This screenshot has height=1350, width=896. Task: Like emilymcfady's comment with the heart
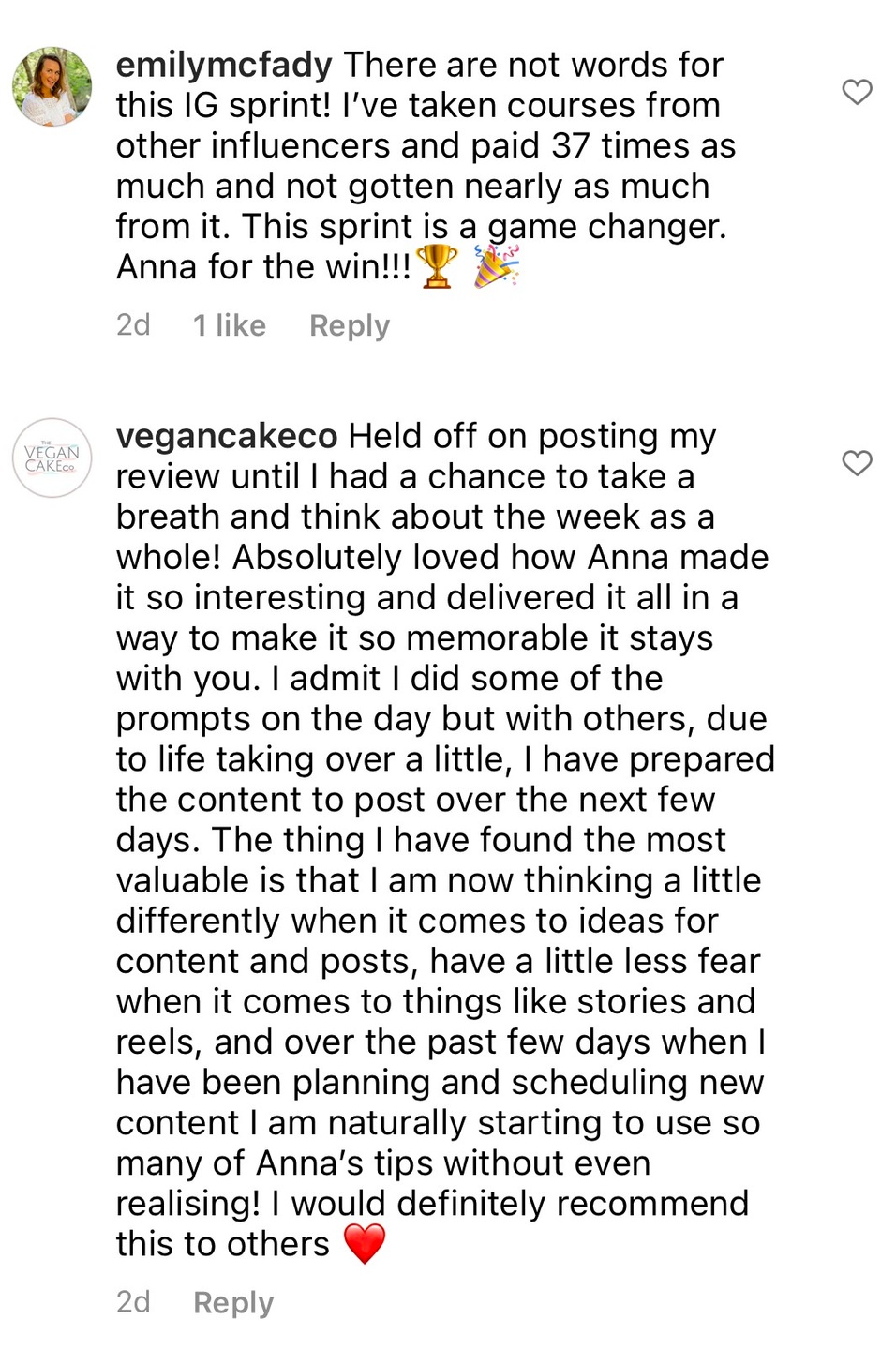[857, 92]
